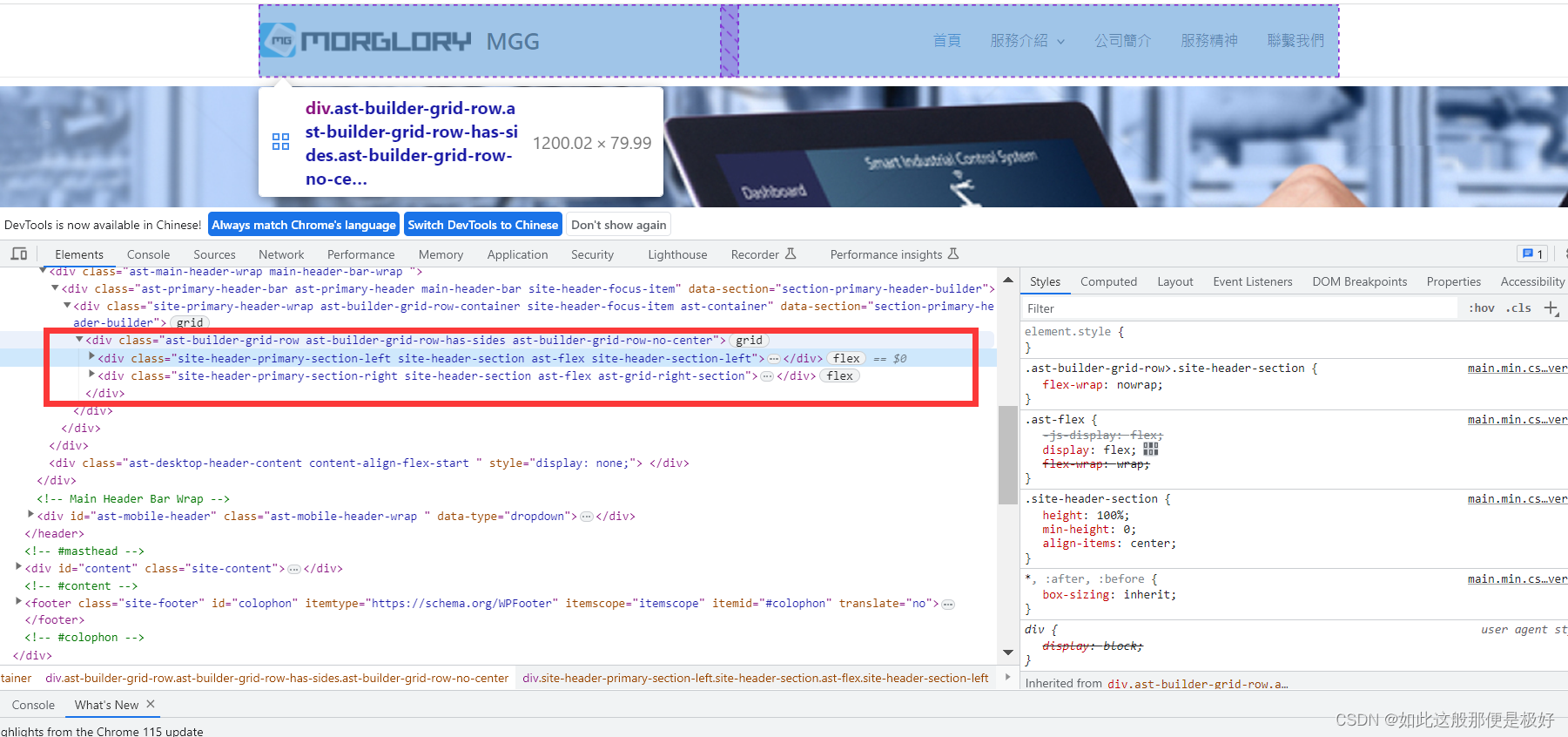Toggle the flex badge on section-right div
The image size is (1568, 737).
point(840,375)
